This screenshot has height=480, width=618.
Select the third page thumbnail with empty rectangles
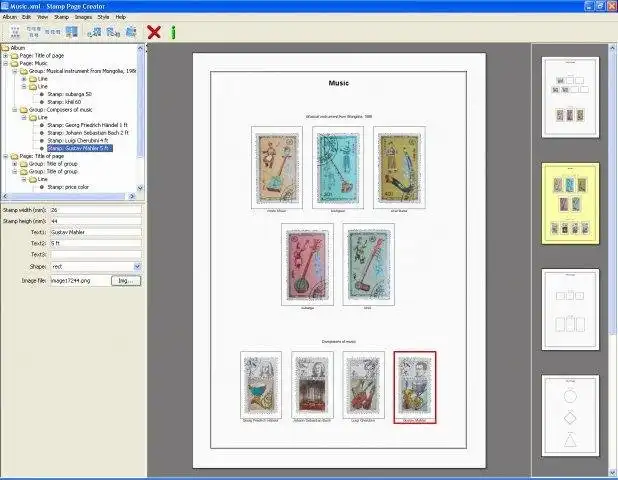pos(570,310)
